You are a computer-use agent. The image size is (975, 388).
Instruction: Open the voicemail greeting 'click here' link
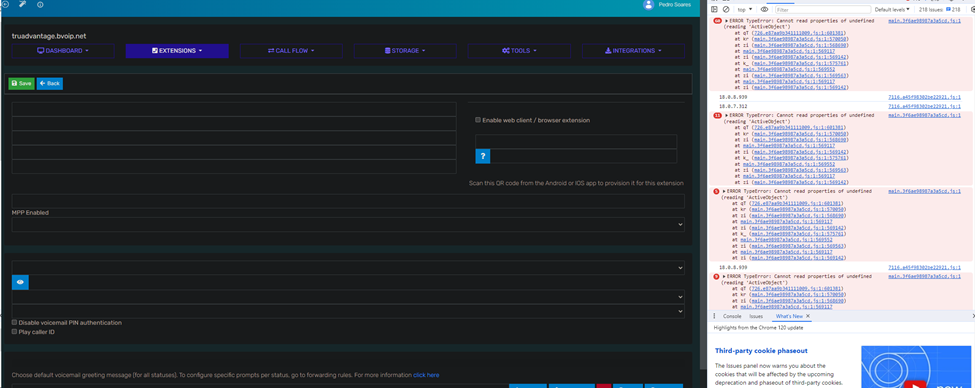426,375
